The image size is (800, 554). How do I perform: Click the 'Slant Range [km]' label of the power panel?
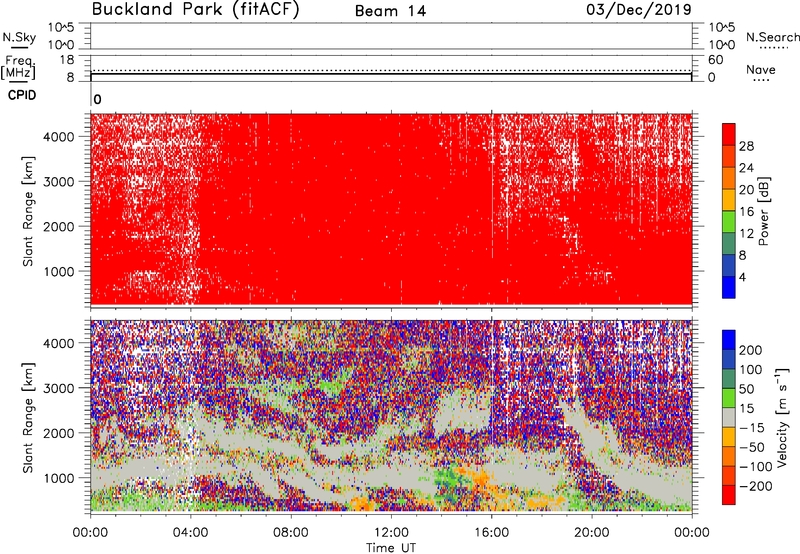28,211
